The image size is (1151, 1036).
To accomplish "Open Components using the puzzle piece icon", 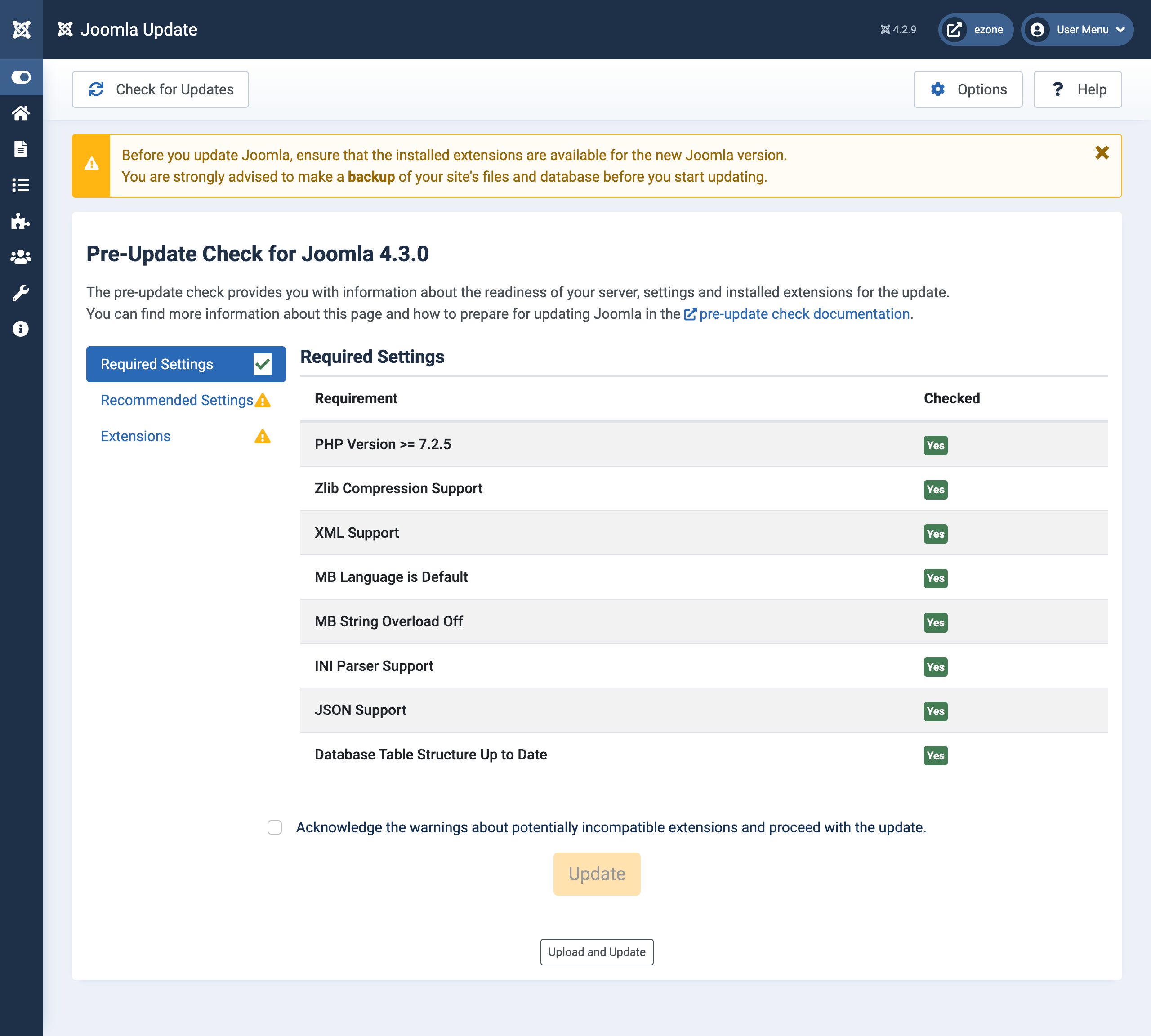I will coord(21,221).
